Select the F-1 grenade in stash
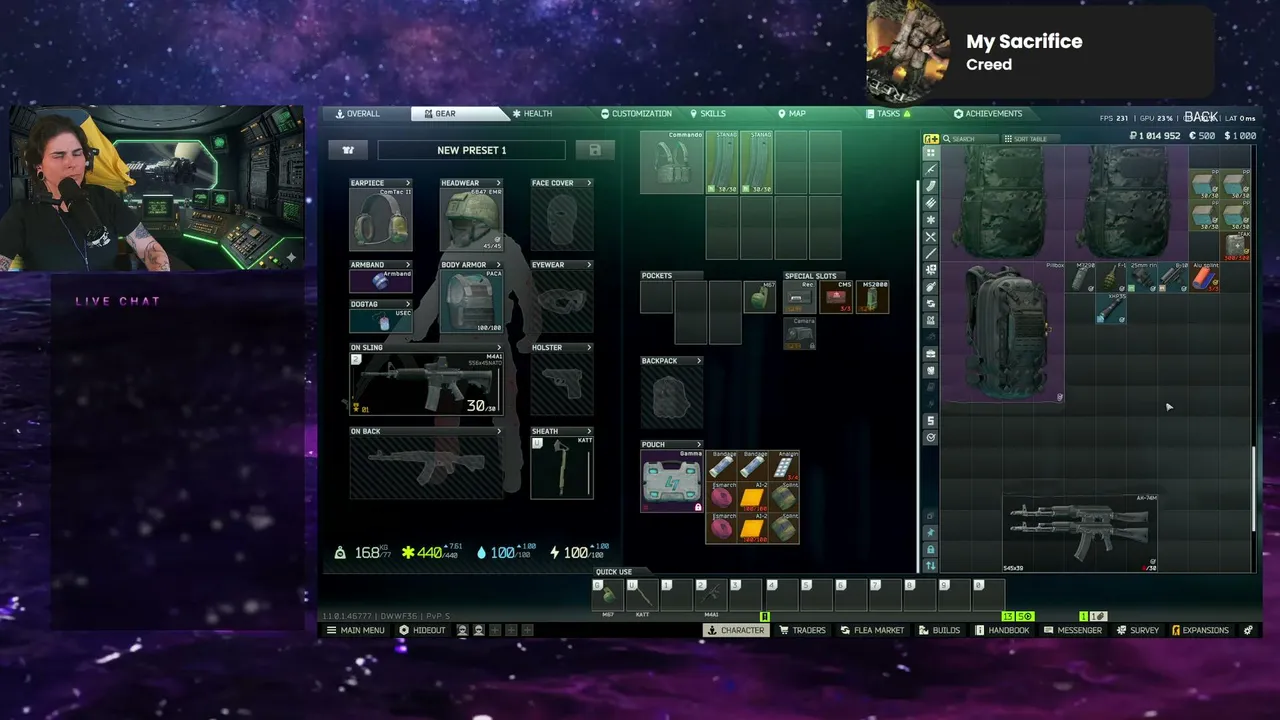 point(1111,277)
